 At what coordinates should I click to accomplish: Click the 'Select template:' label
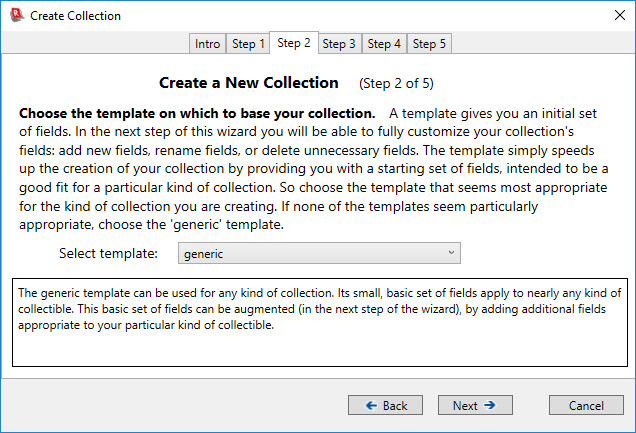pos(108,254)
